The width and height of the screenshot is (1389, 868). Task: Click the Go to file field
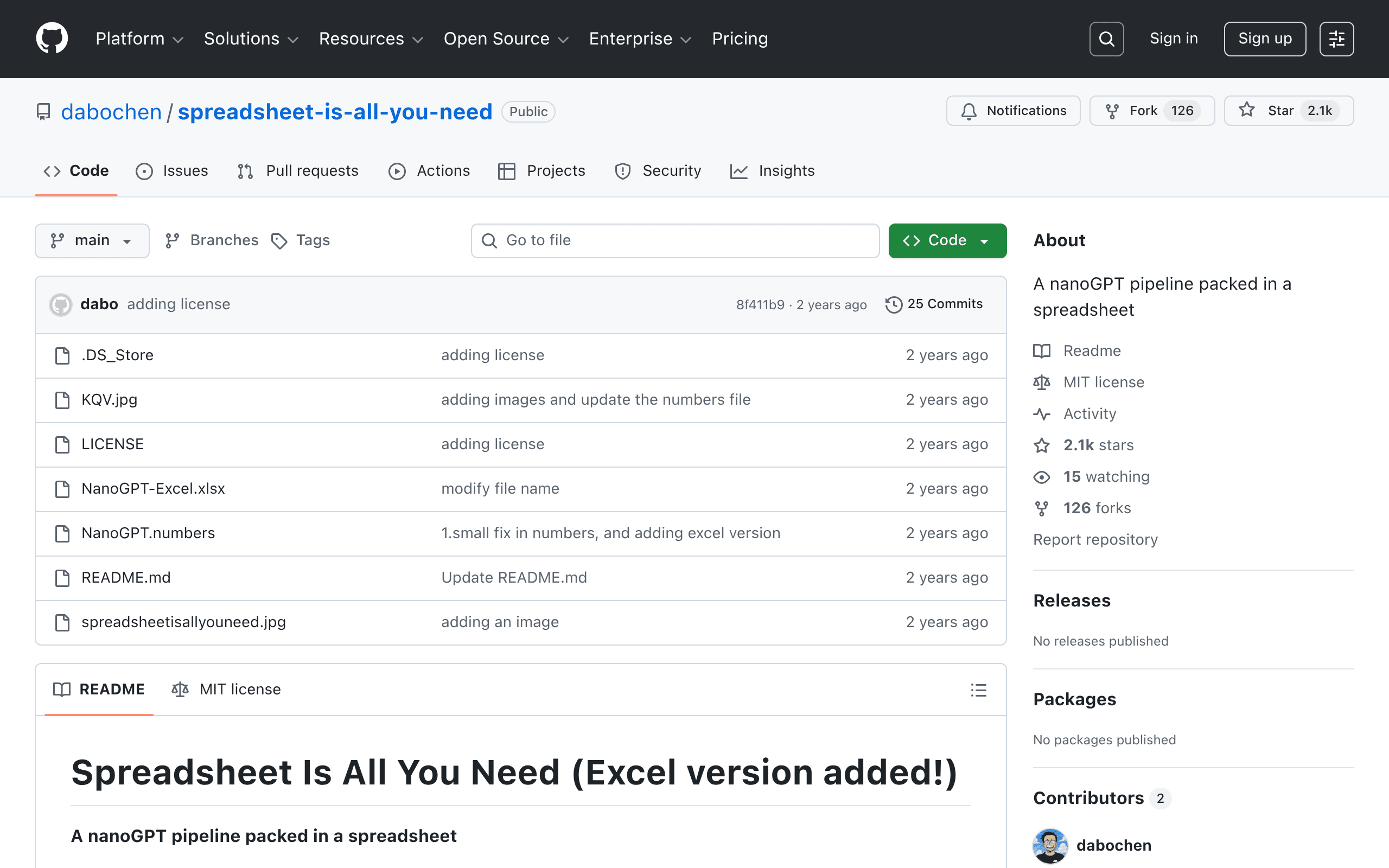pos(675,240)
